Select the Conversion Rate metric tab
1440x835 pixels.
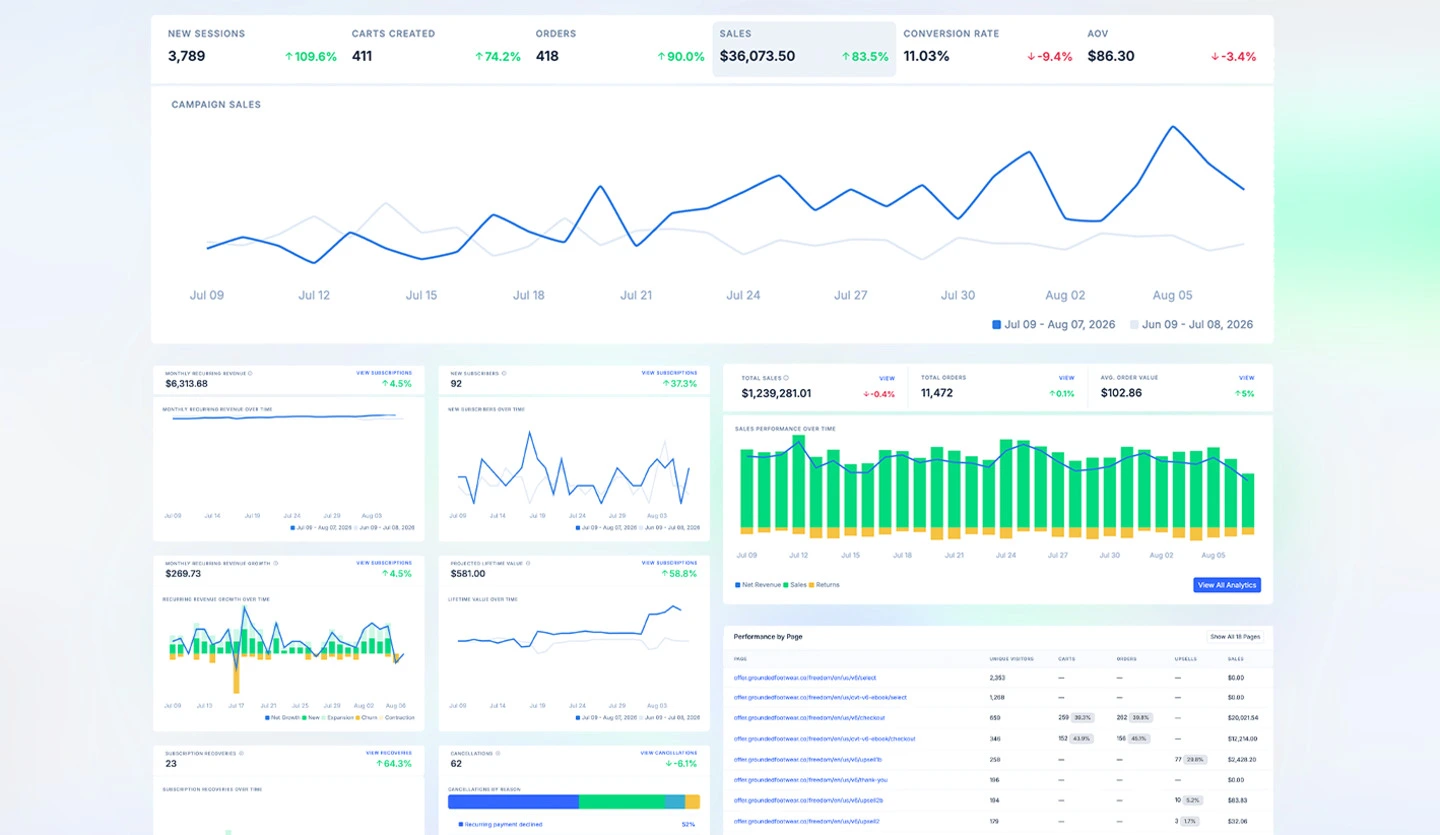tap(988, 48)
